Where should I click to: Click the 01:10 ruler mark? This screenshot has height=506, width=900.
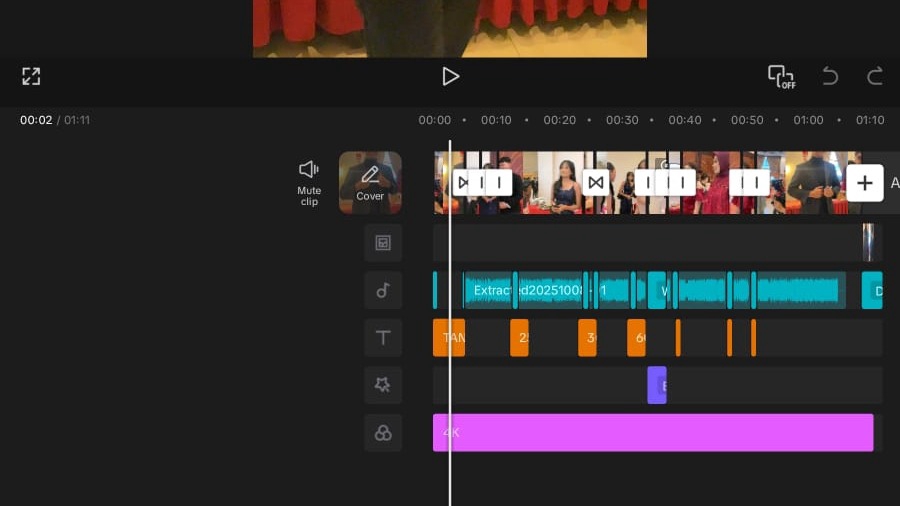point(870,120)
